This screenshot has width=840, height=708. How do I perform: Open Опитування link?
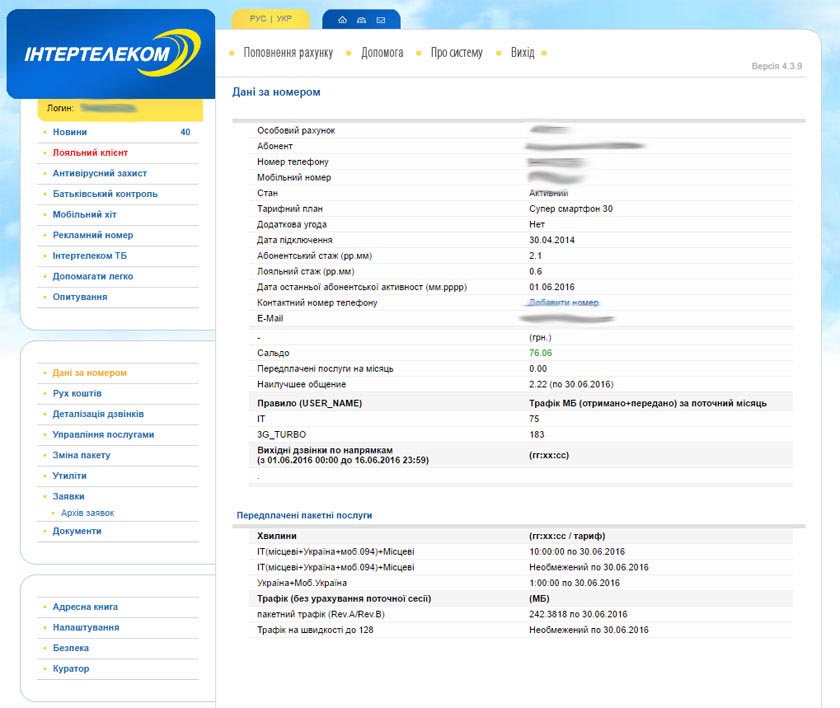[80, 297]
